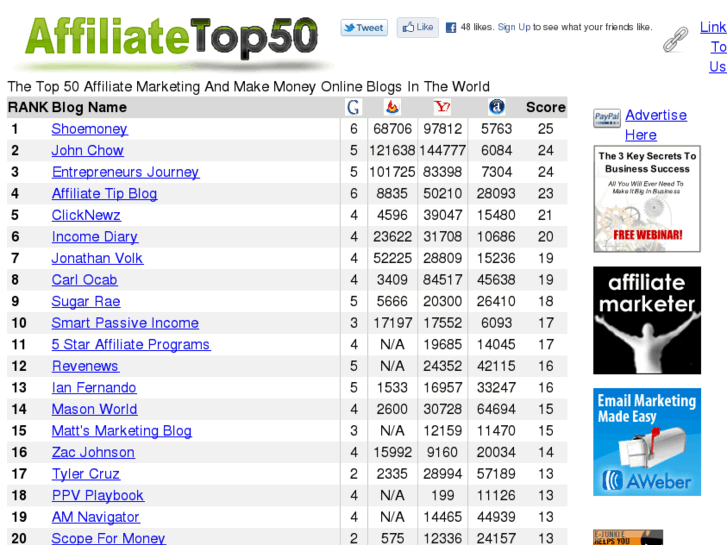Open the Affiliate Tip Blog link
This screenshot has width=727, height=545.
(104, 193)
